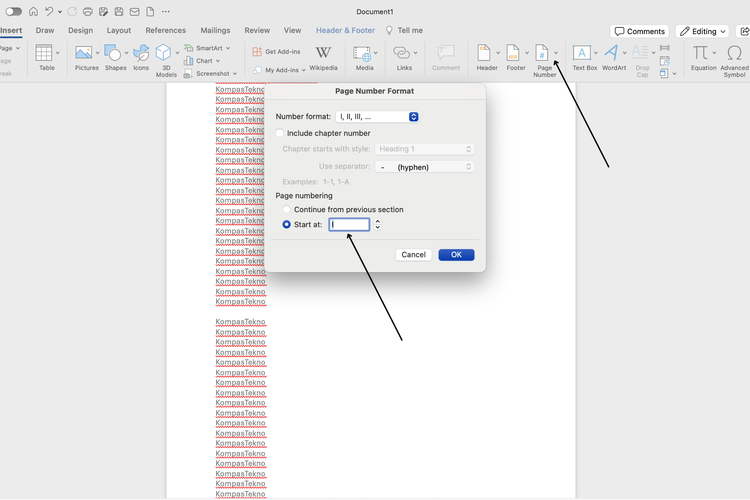This screenshot has width=750, height=500.
Task: Expand the Page Number dropdown arrow
Action: pos(556,53)
